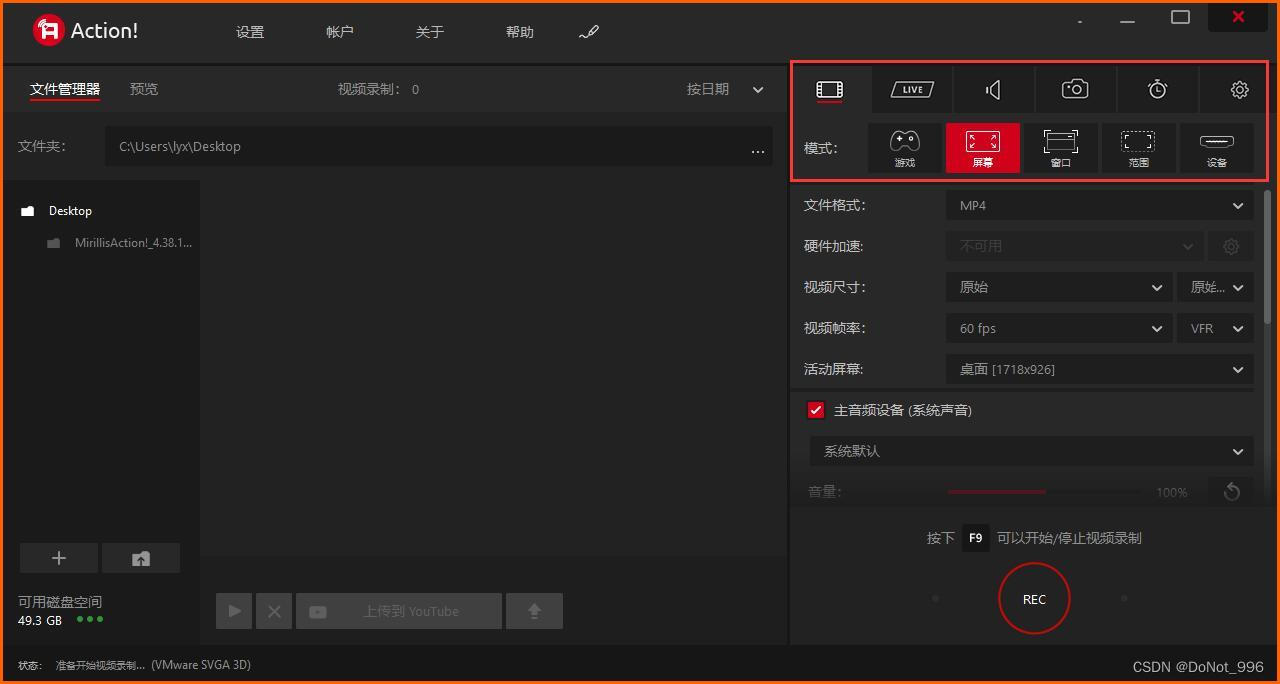
Task: Click the 上传到 YouTube button
Action: pyautogui.click(x=399, y=611)
